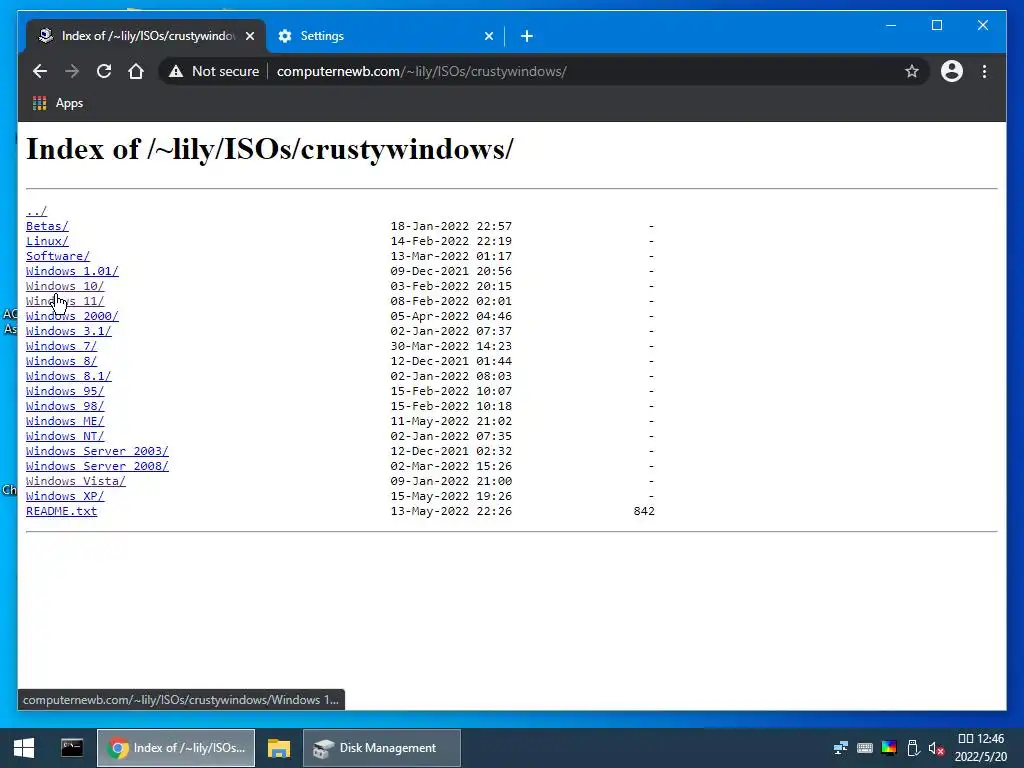Screen dimensions: 1024x768
Task: Click the network icon in system tray
Action: click(840, 748)
